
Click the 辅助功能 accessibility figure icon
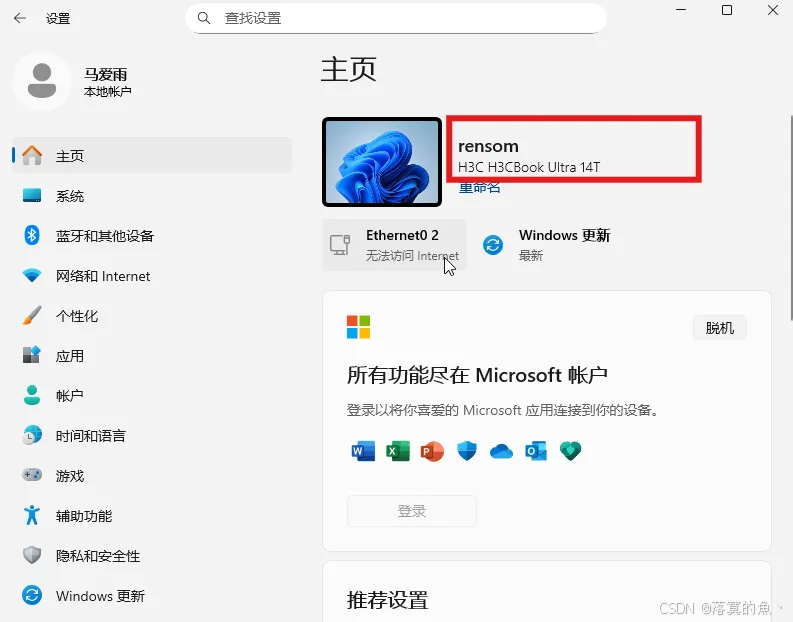[32, 515]
